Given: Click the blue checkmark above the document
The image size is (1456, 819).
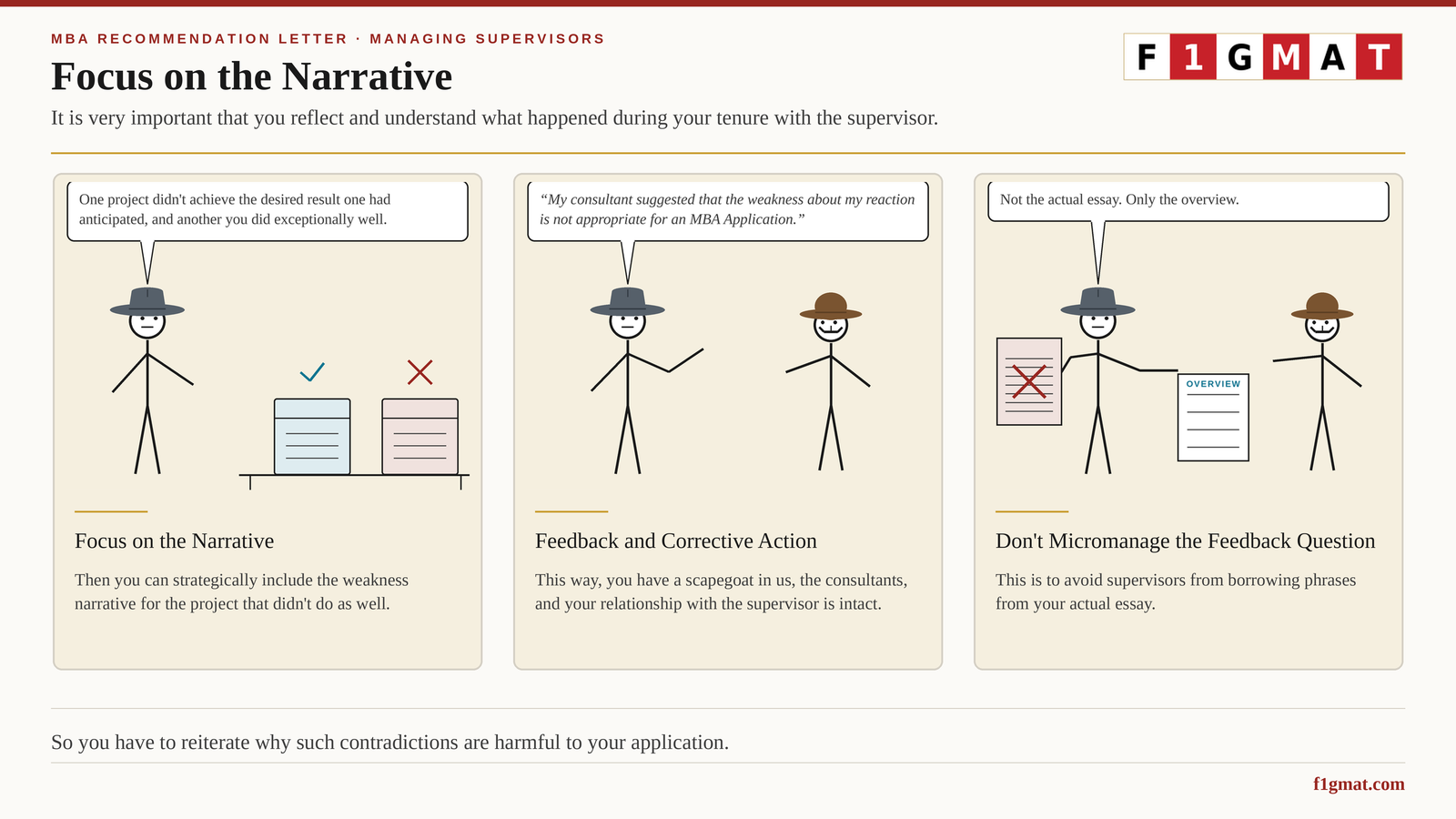Looking at the screenshot, I should (x=312, y=372).
